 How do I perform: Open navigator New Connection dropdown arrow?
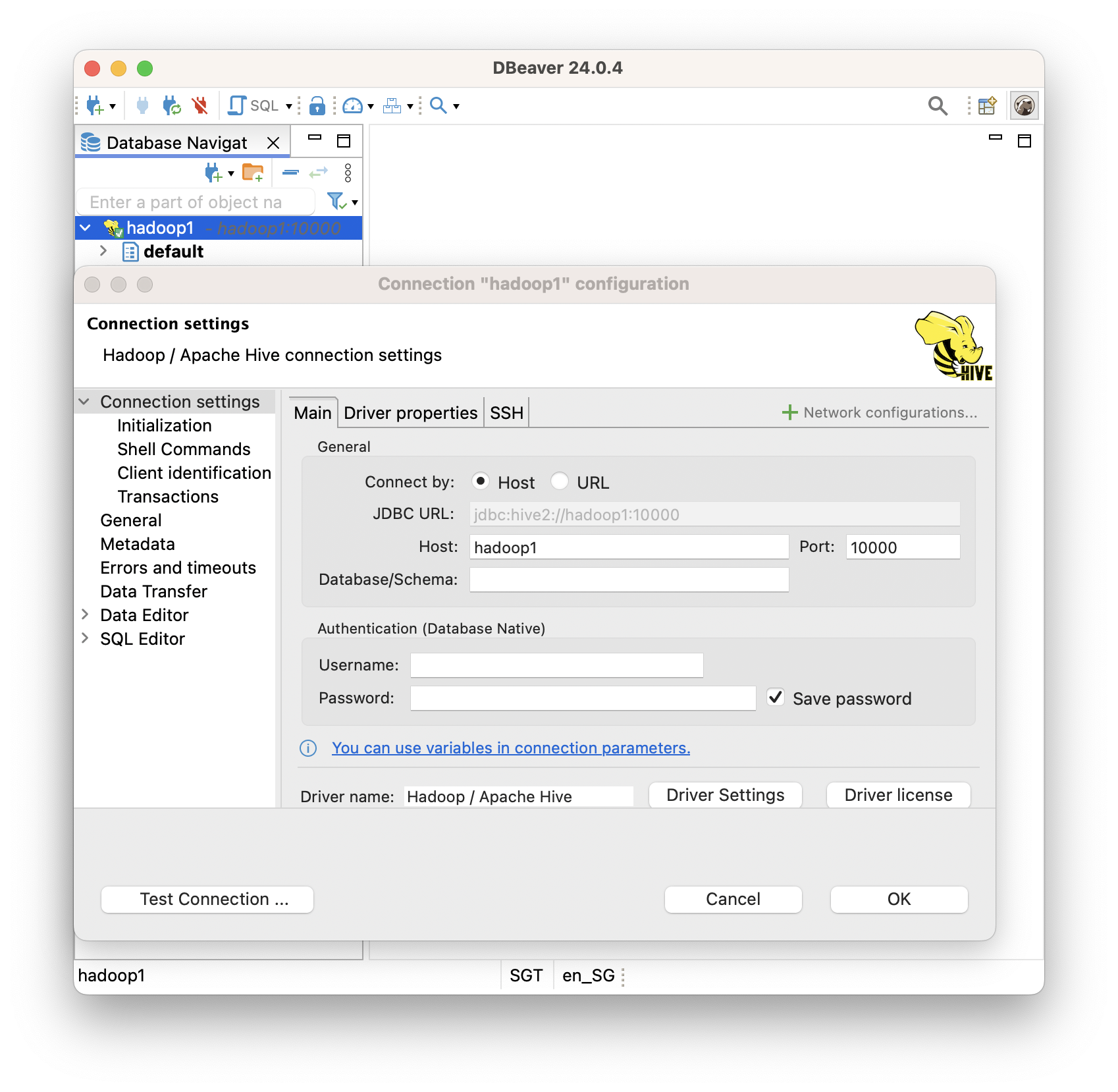231,174
